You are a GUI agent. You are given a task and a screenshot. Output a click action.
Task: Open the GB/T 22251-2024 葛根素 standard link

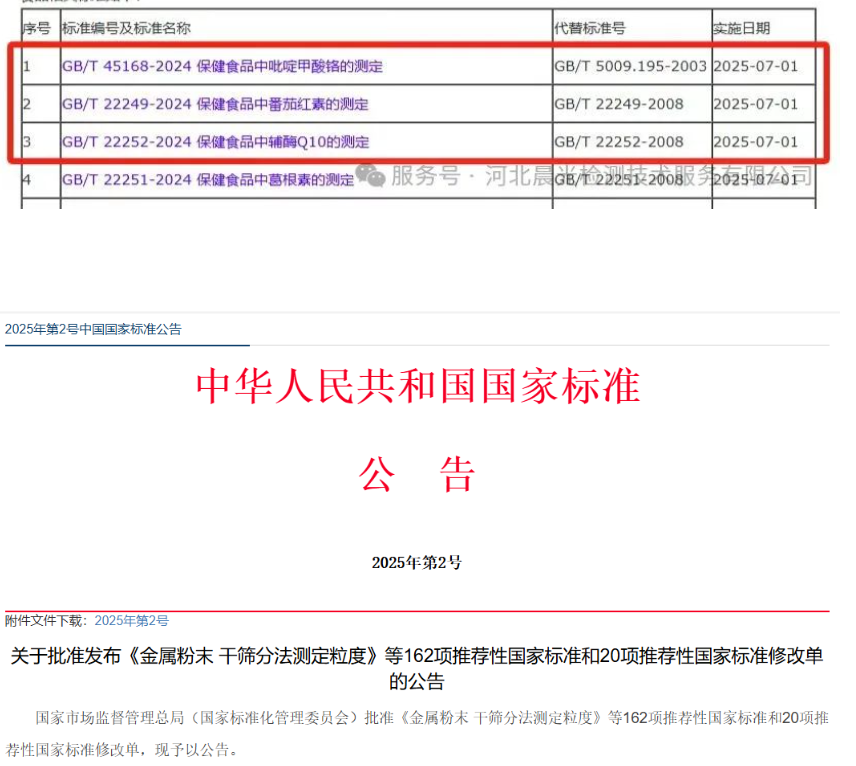(x=208, y=180)
